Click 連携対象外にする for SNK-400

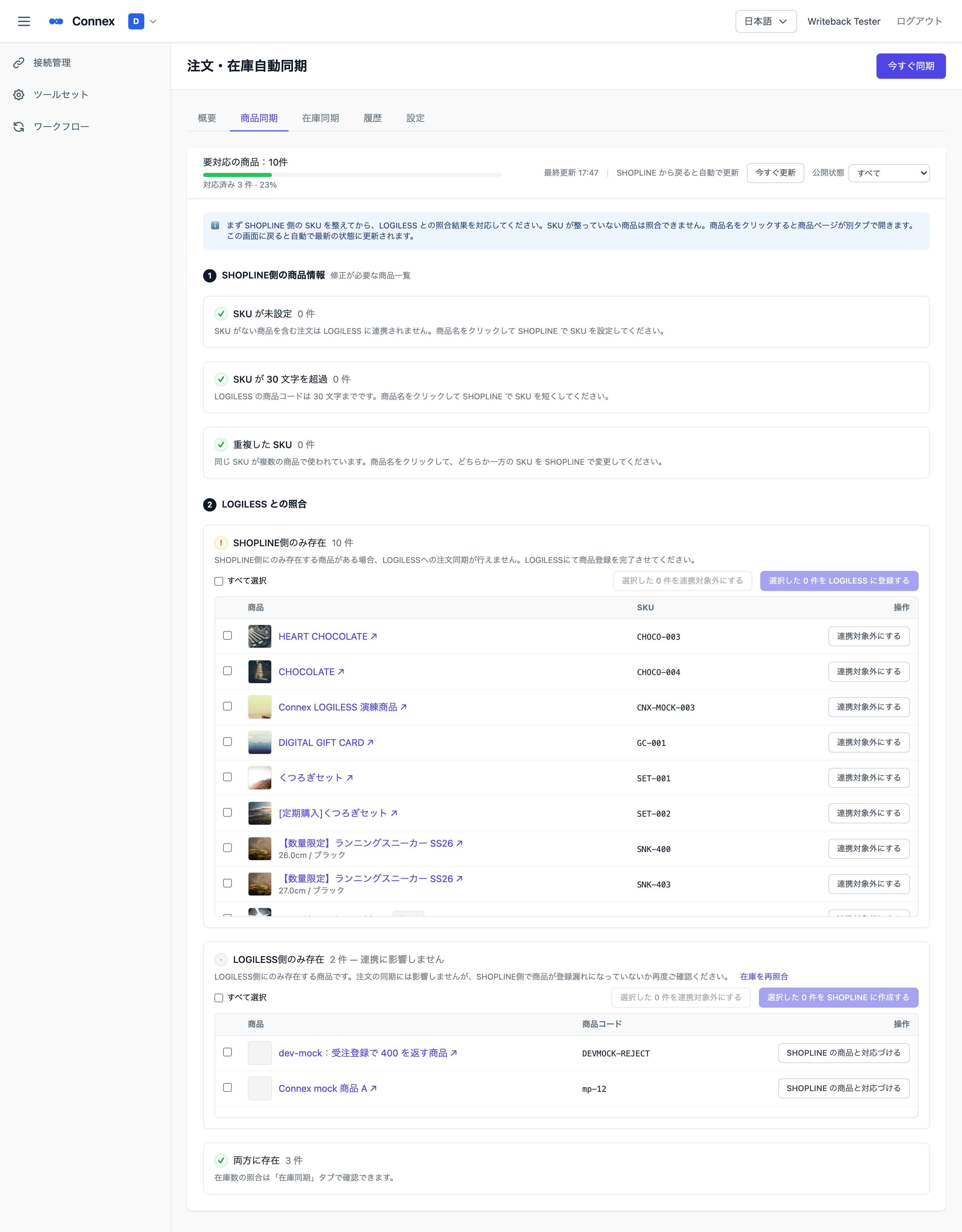(x=869, y=849)
